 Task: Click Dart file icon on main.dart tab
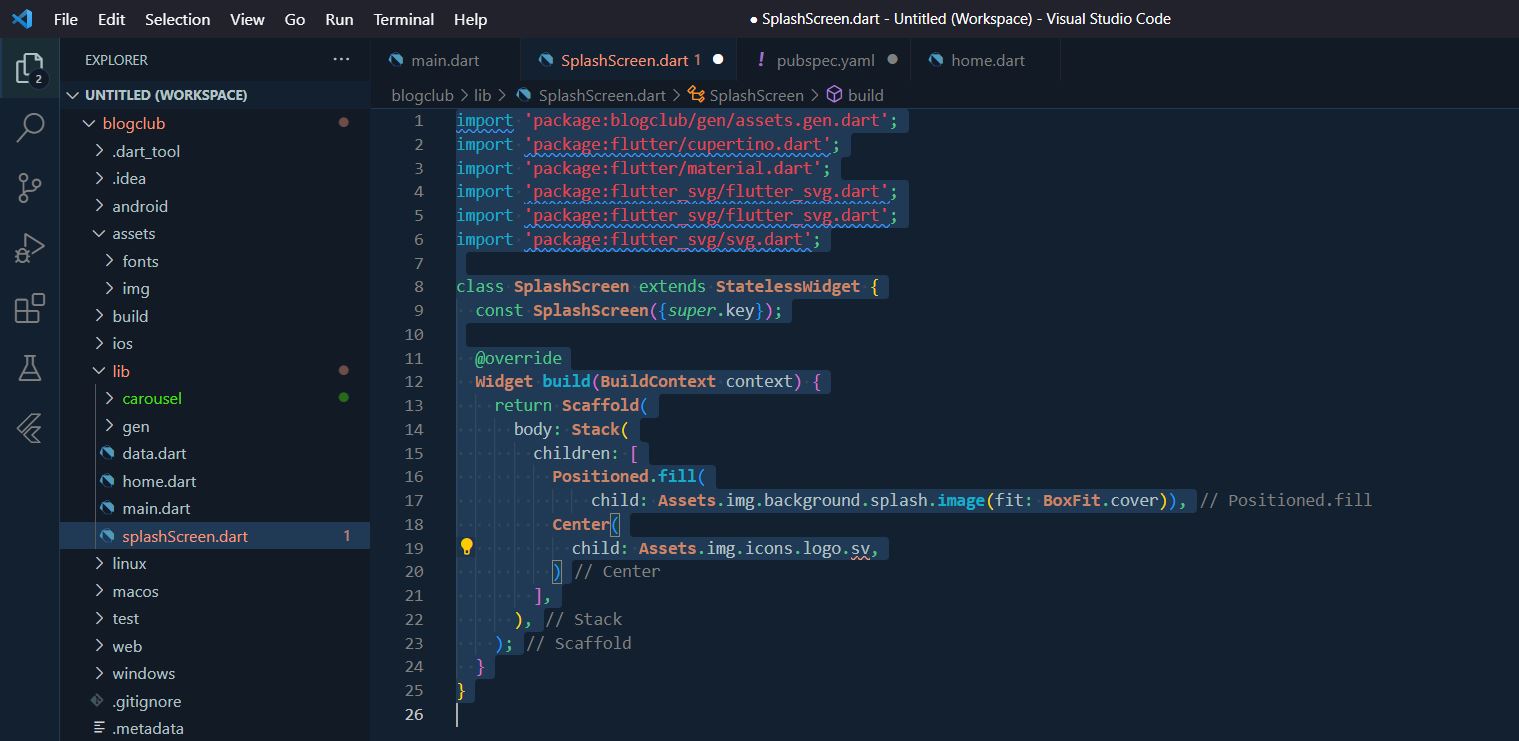click(396, 60)
